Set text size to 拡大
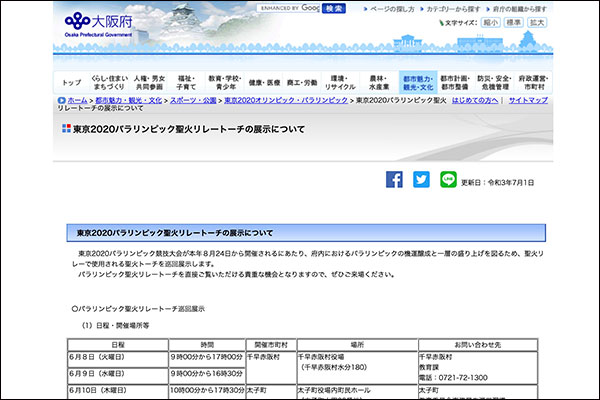This screenshot has height=400, width=600. coord(537,22)
